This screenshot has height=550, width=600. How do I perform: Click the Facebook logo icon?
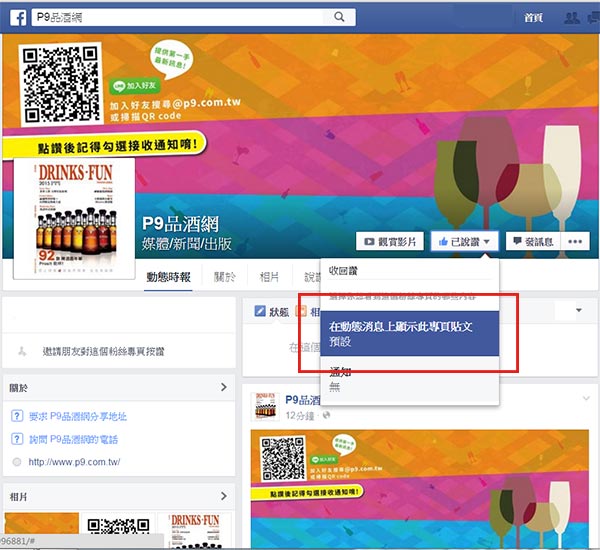point(18,18)
